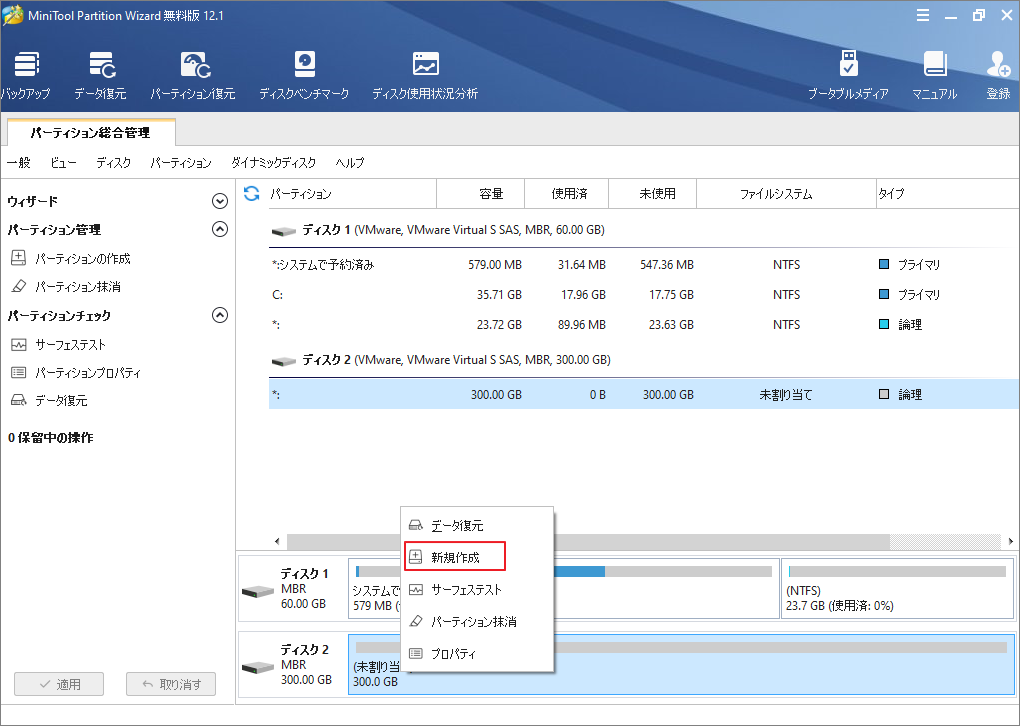Open ディスク使用状況分析 tool
This screenshot has height=726, width=1020.
coord(424,70)
